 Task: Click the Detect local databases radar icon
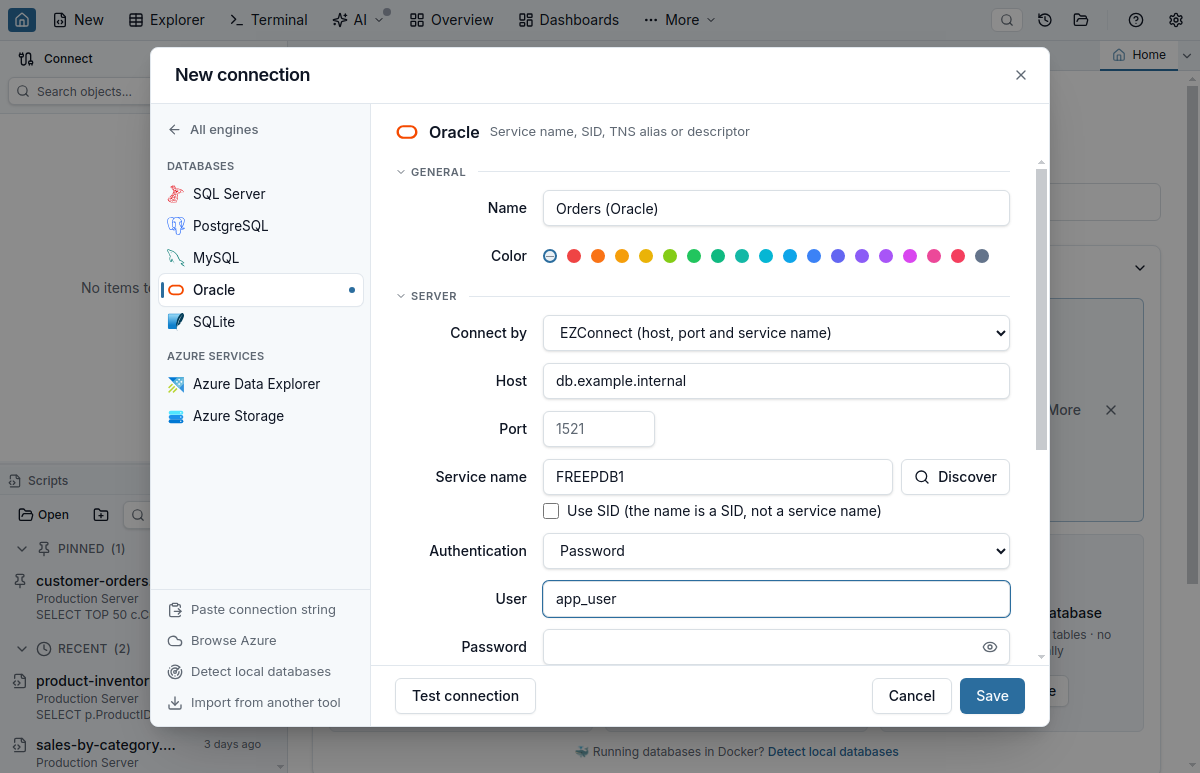[x=175, y=672]
